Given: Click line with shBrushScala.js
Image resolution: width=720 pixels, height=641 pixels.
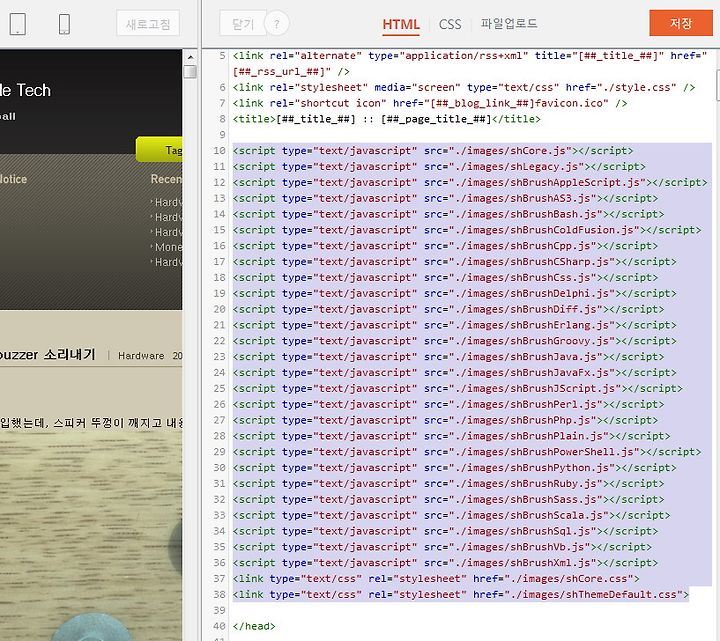Looking at the screenshot, I should (451, 515).
